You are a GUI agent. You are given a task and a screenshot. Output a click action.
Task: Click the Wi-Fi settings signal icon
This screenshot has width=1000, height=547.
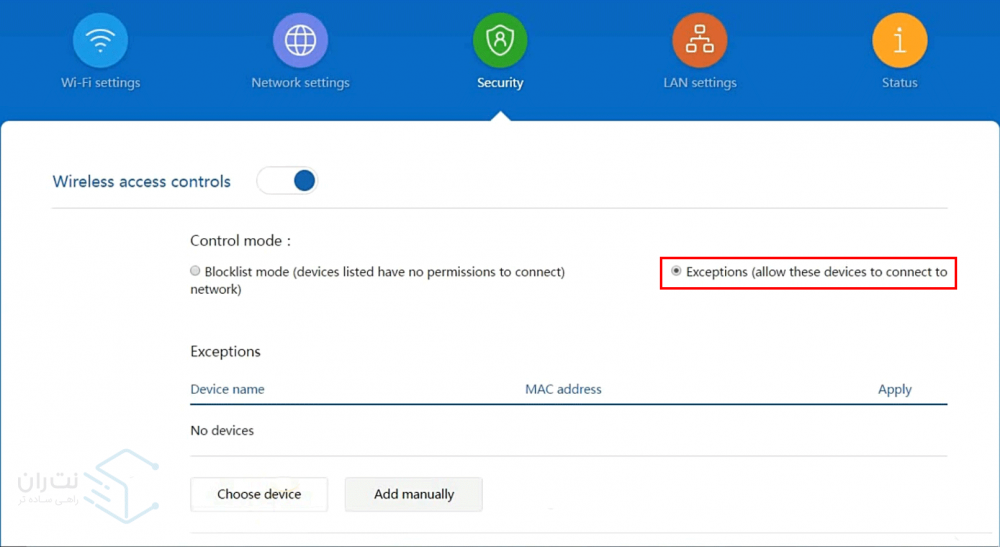pos(100,41)
